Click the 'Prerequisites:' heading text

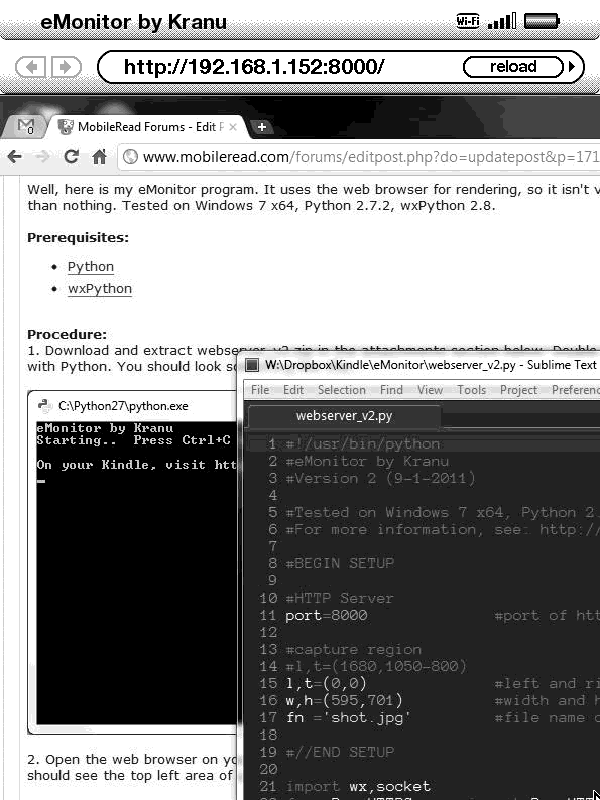click(x=78, y=238)
